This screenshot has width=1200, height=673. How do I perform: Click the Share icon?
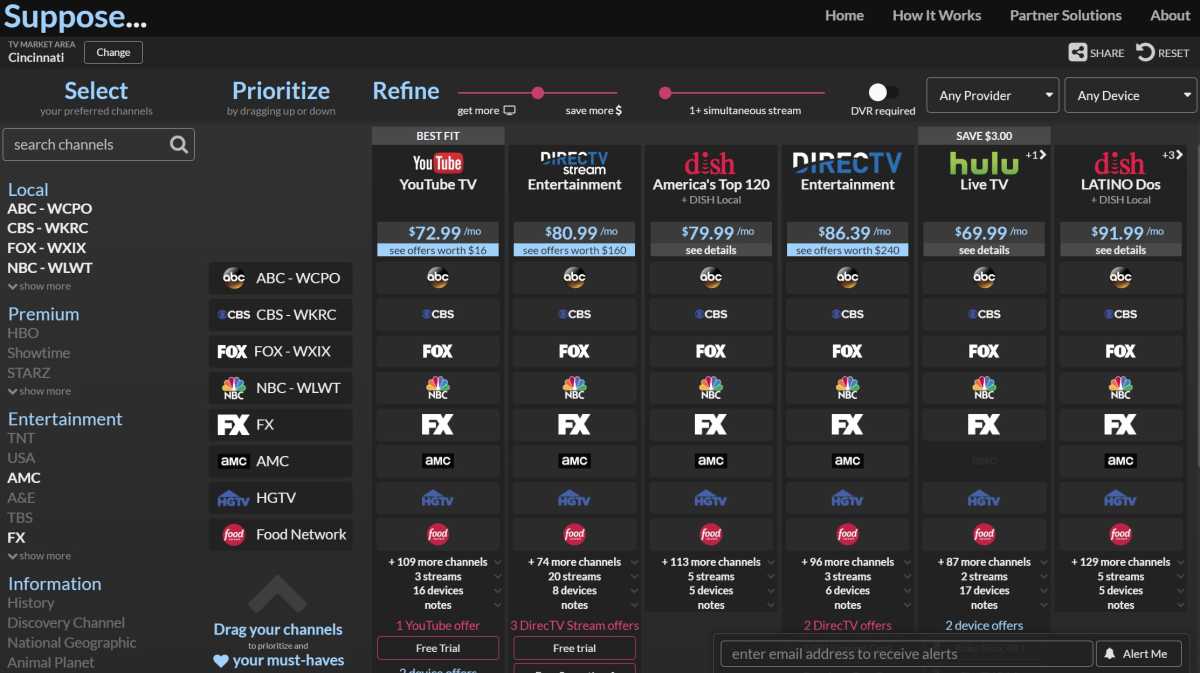[x=1077, y=53]
